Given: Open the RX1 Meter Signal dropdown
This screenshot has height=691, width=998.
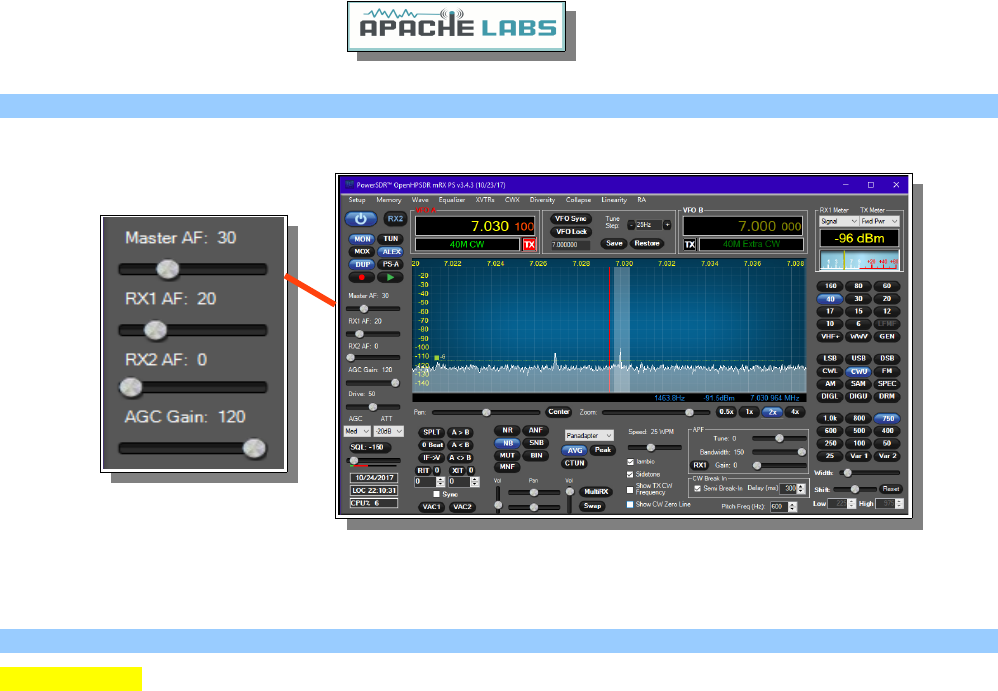Looking at the screenshot, I should pos(839,221).
